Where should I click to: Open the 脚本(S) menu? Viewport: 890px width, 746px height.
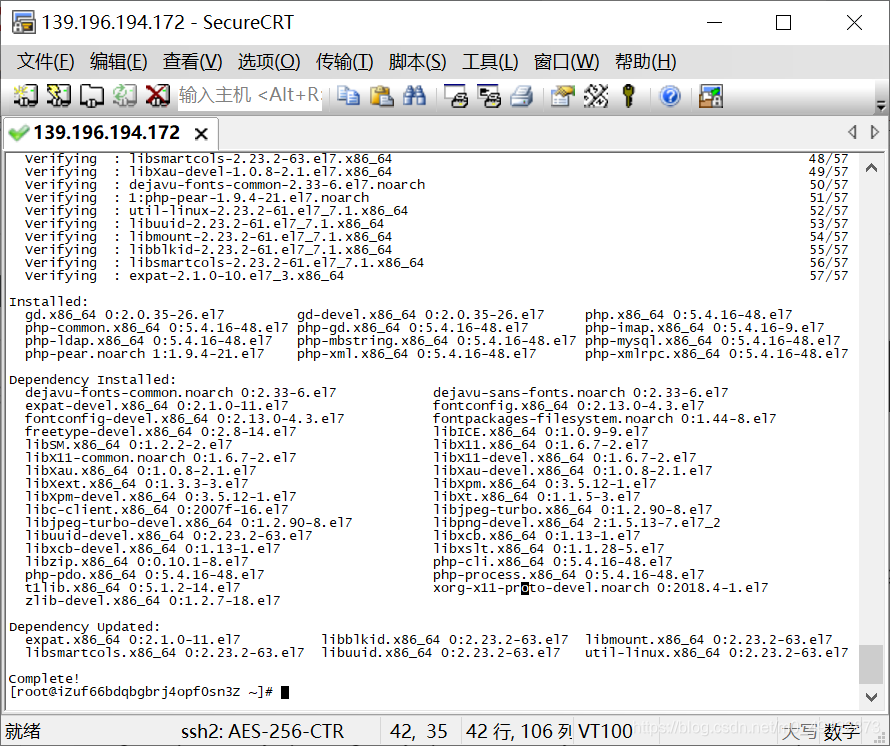(x=417, y=61)
